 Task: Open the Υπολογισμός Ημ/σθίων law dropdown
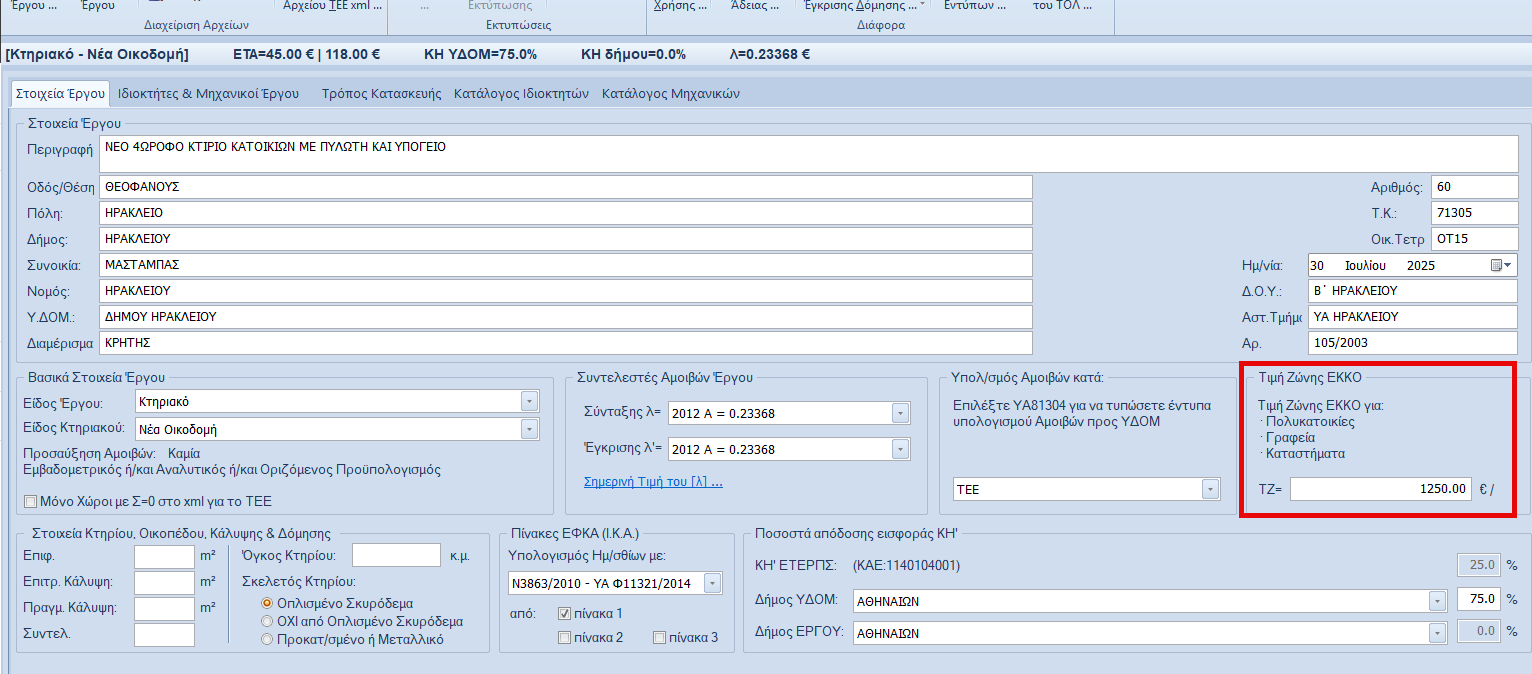point(712,583)
